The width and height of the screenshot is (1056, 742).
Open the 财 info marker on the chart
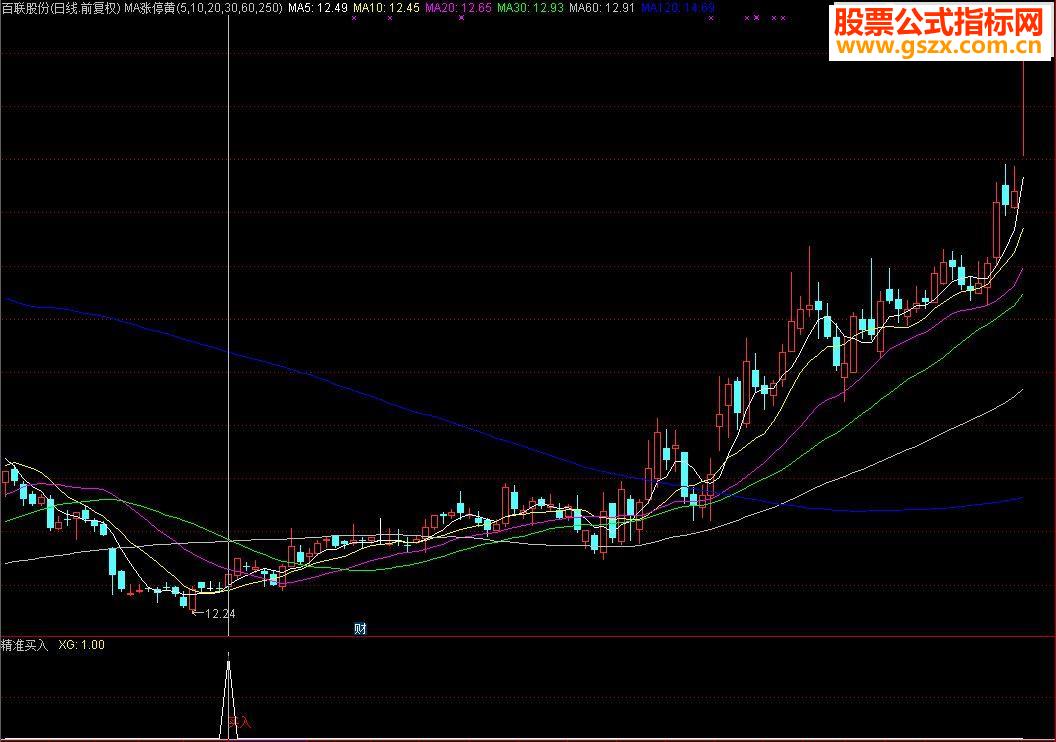(360, 629)
